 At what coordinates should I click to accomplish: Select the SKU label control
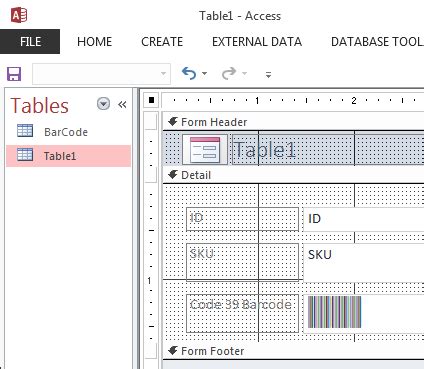(x=242, y=262)
